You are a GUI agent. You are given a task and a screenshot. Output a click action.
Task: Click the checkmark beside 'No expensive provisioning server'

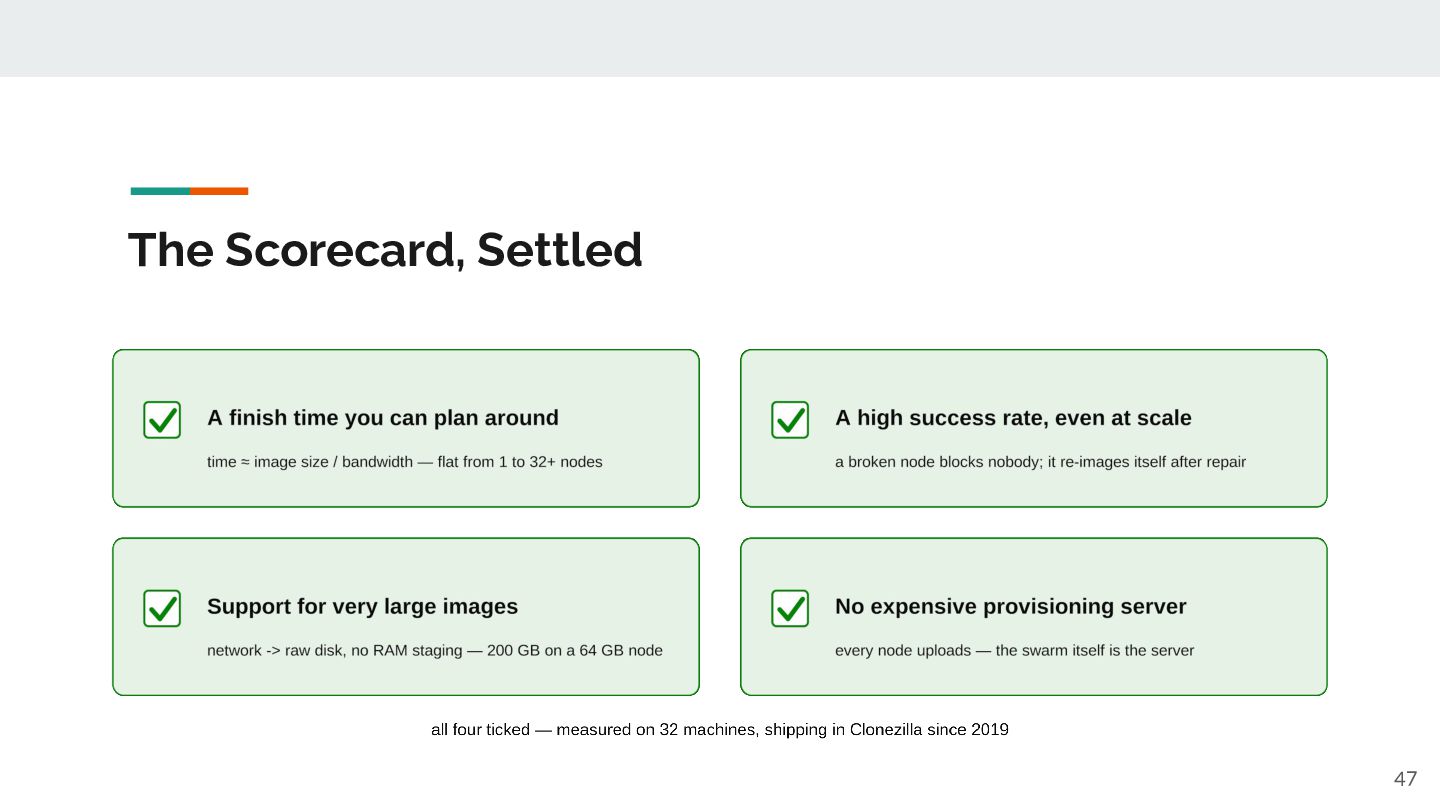[x=790, y=608]
